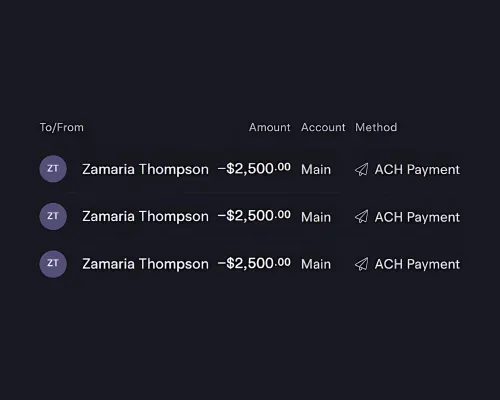This screenshot has width=500, height=400.
Task: Click the ZT avatar in the first row
Action: coord(53,169)
